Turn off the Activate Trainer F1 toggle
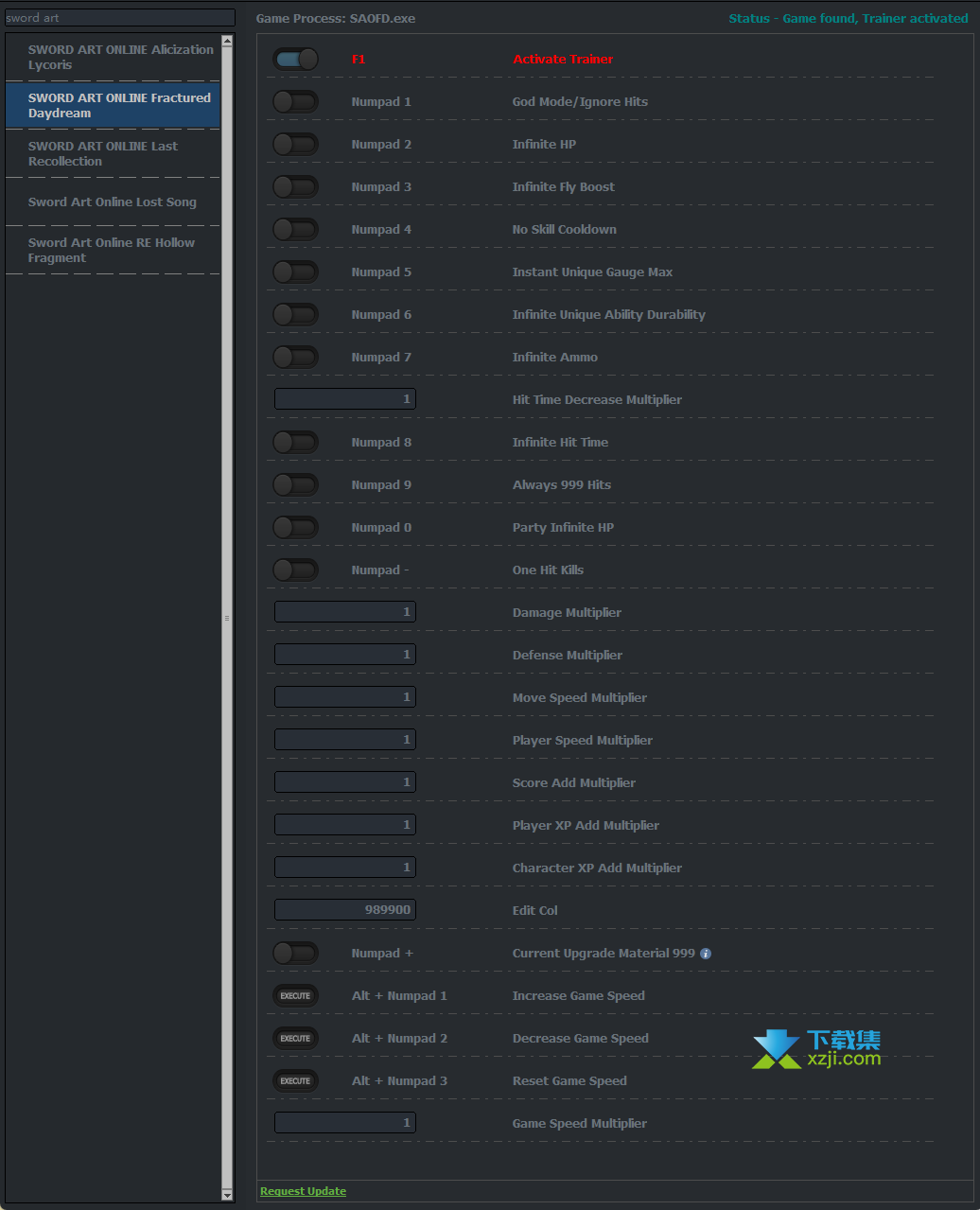Viewport: 980px width, 1210px height. point(295,59)
